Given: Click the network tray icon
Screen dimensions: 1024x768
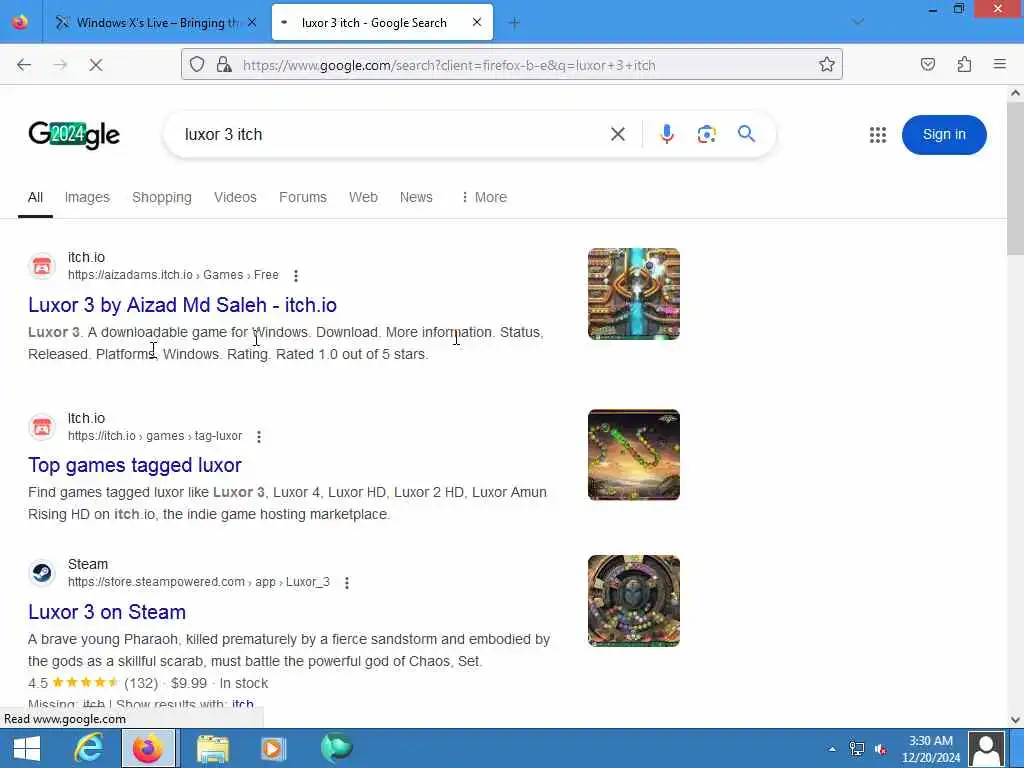Looking at the screenshot, I should (x=856, y=749).
